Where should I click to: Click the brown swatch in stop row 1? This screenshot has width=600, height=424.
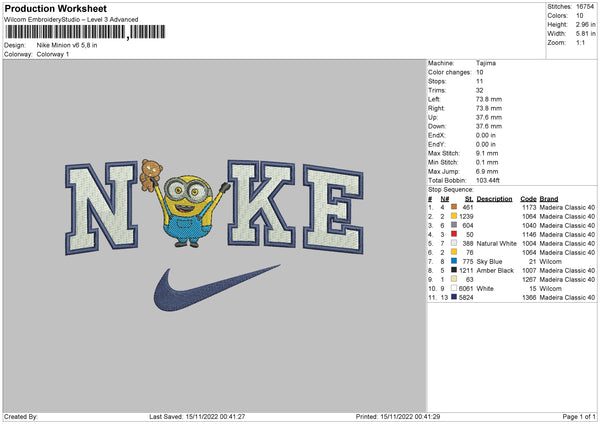click(x=454, y=207)
